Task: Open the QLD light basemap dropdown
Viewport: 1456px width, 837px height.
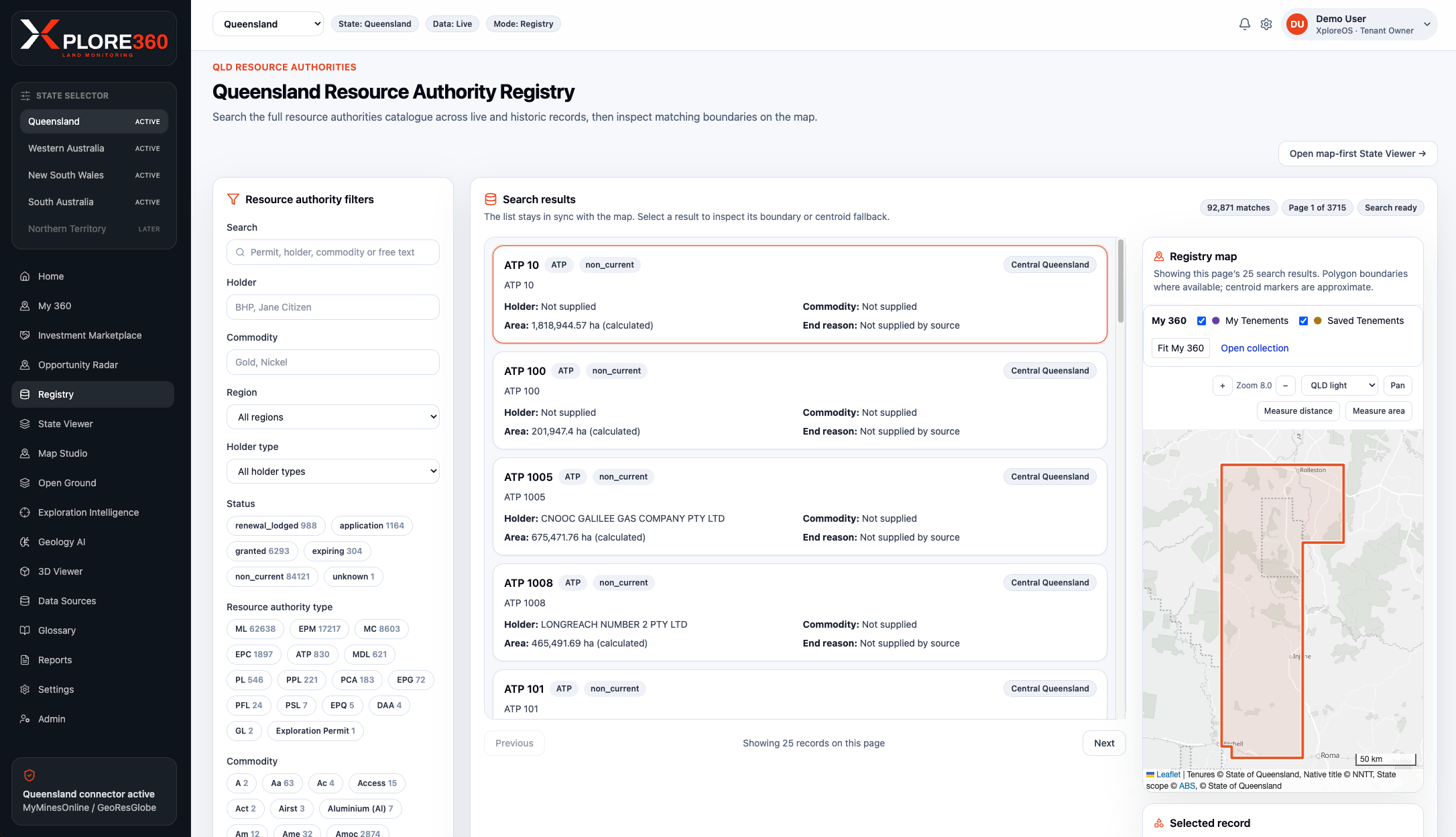Action: [1339, 386]
